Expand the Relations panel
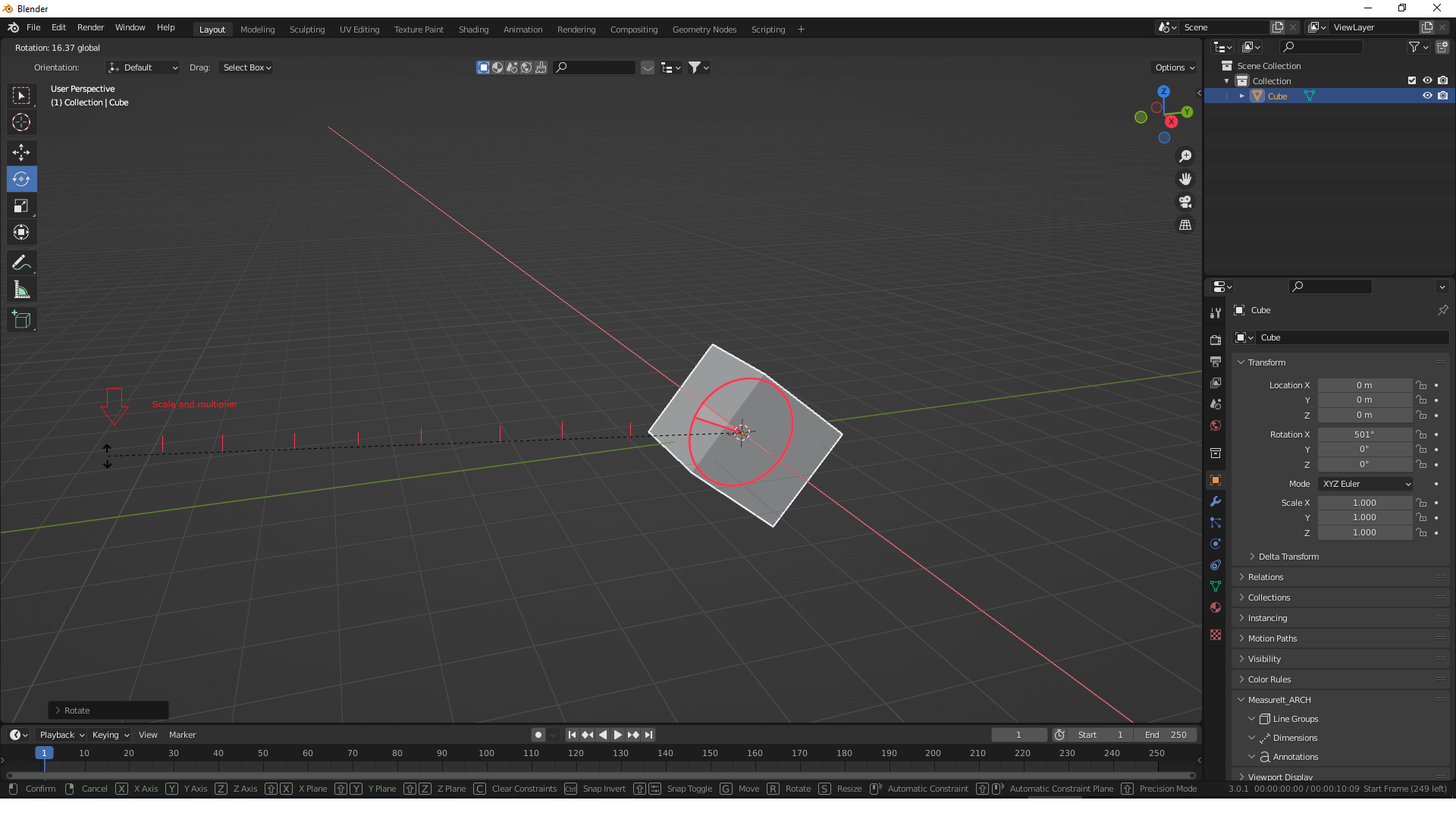 [x=1265, y=577]
